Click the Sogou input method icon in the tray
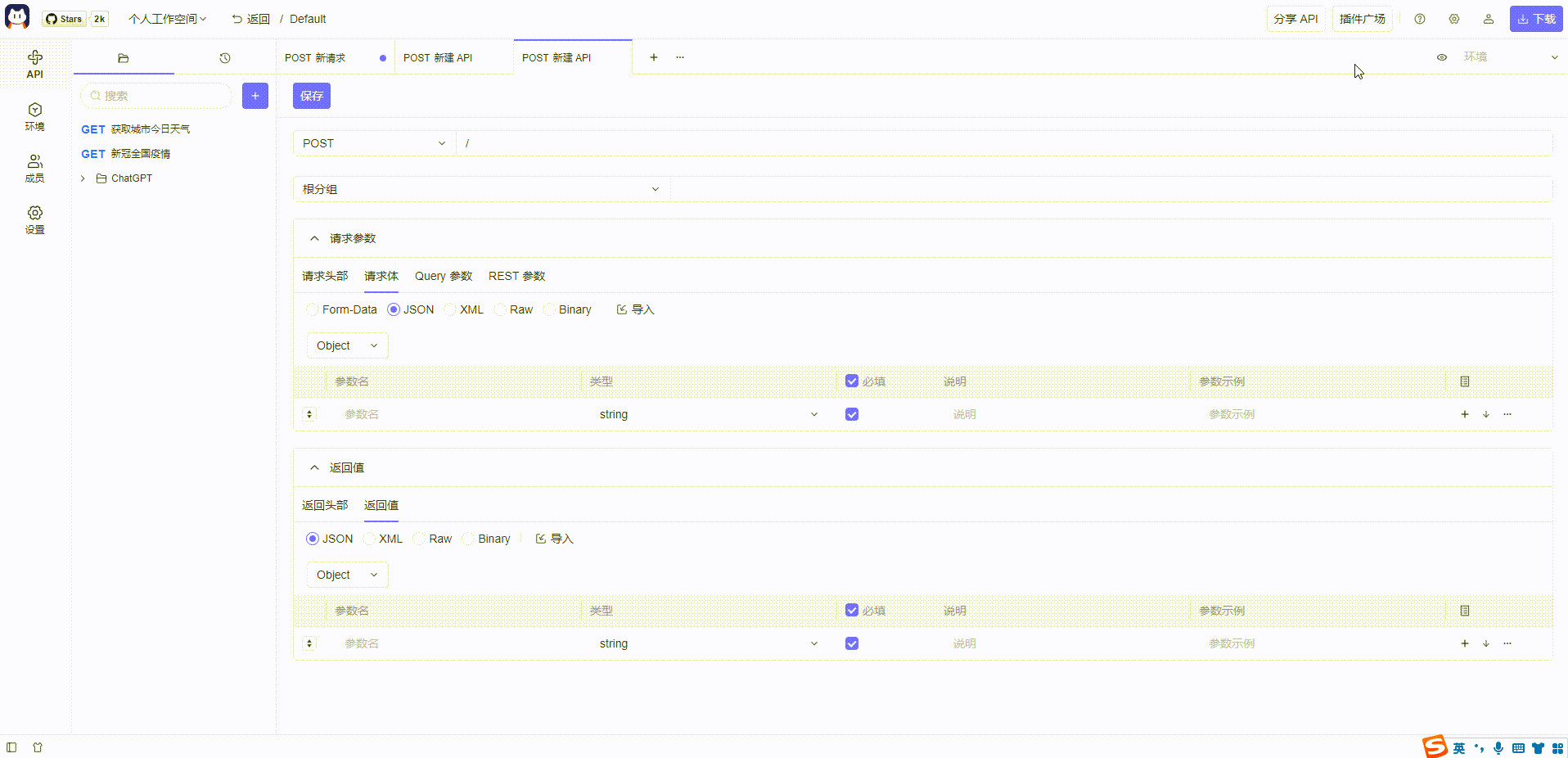This screenshot has height=758, width=1568. [x=1435, y=747]
